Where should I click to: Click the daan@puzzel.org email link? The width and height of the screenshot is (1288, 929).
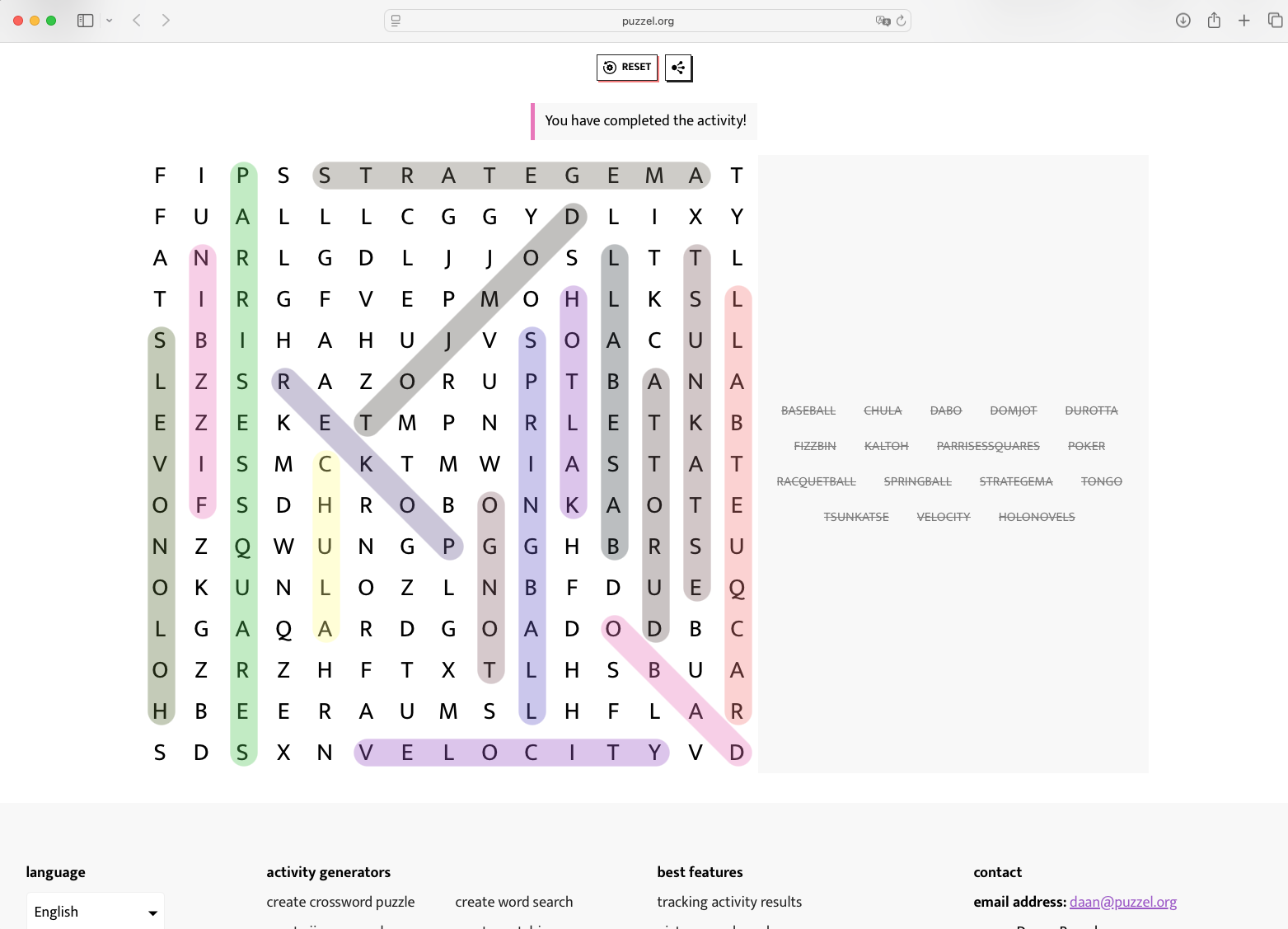[x=1122, y=902]
